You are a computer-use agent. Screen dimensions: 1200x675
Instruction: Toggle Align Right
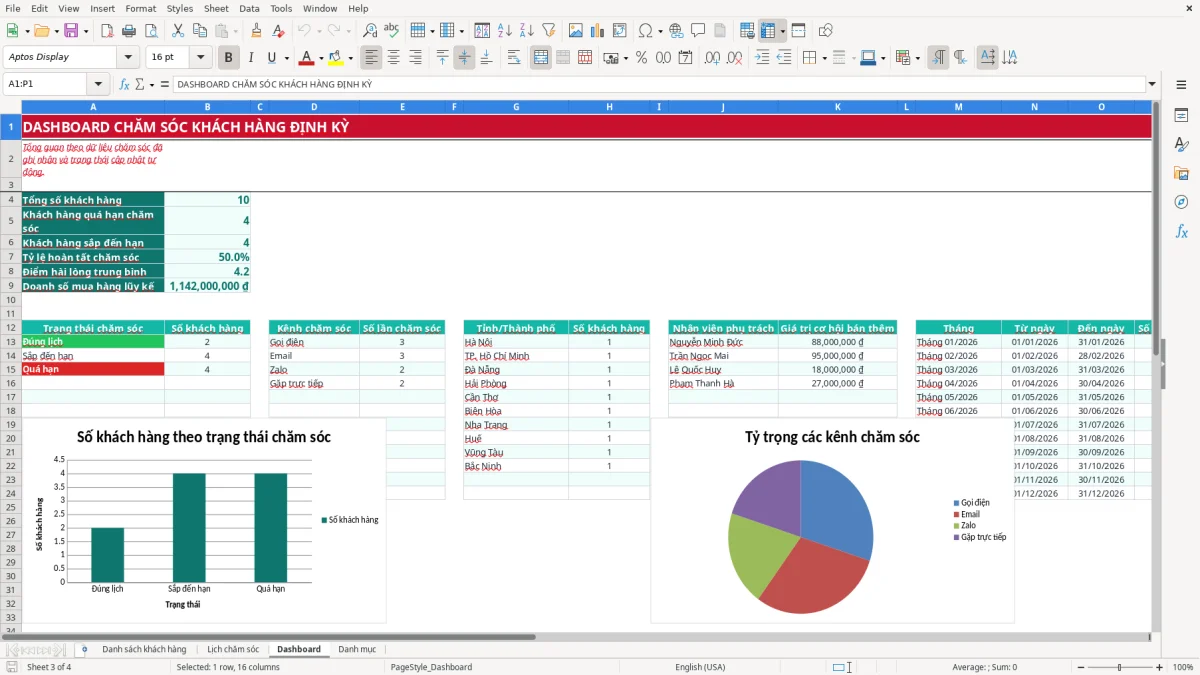tap(415, 57)
